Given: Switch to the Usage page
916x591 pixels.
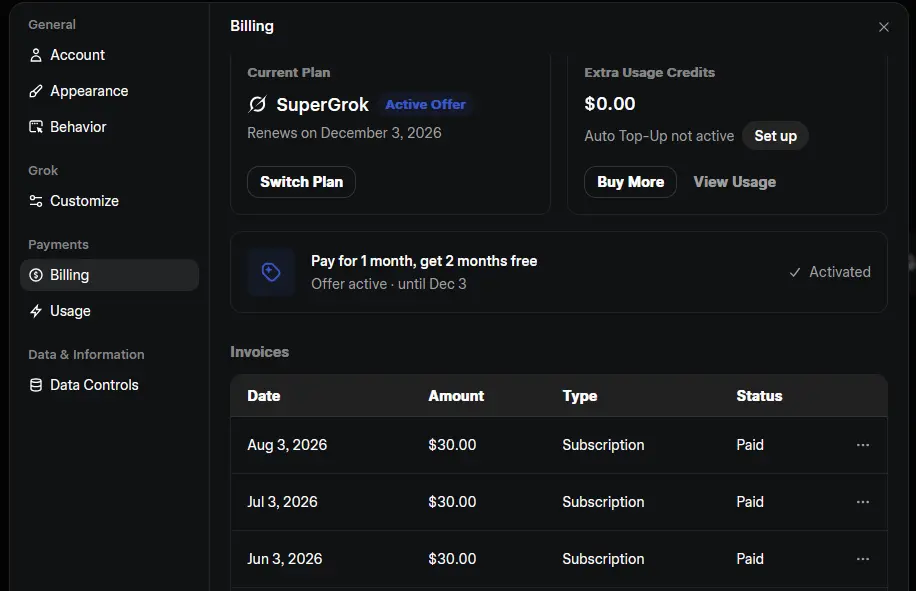Looking at the screenshot, I should point(109,311).
